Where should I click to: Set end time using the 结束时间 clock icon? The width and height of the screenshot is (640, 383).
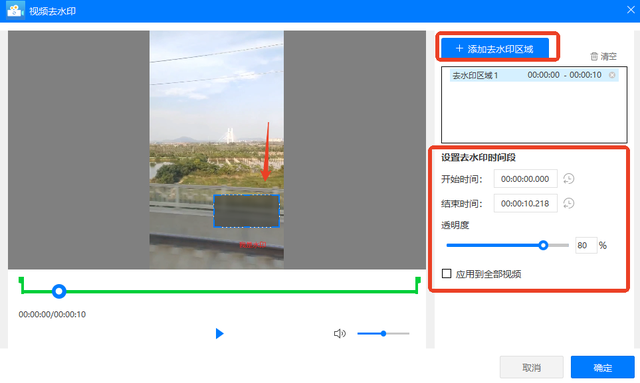569,203
